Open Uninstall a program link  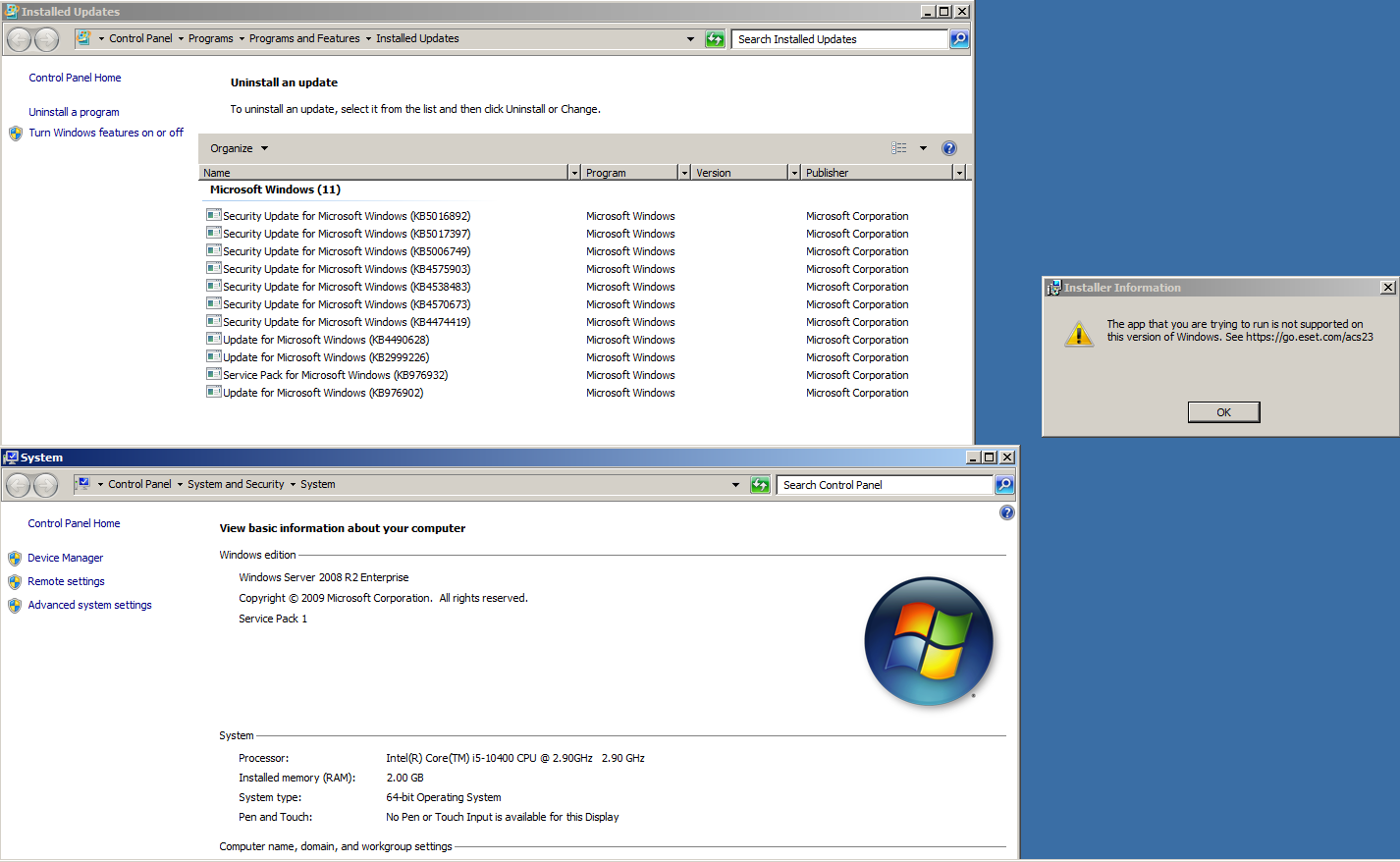pos(74,113)
